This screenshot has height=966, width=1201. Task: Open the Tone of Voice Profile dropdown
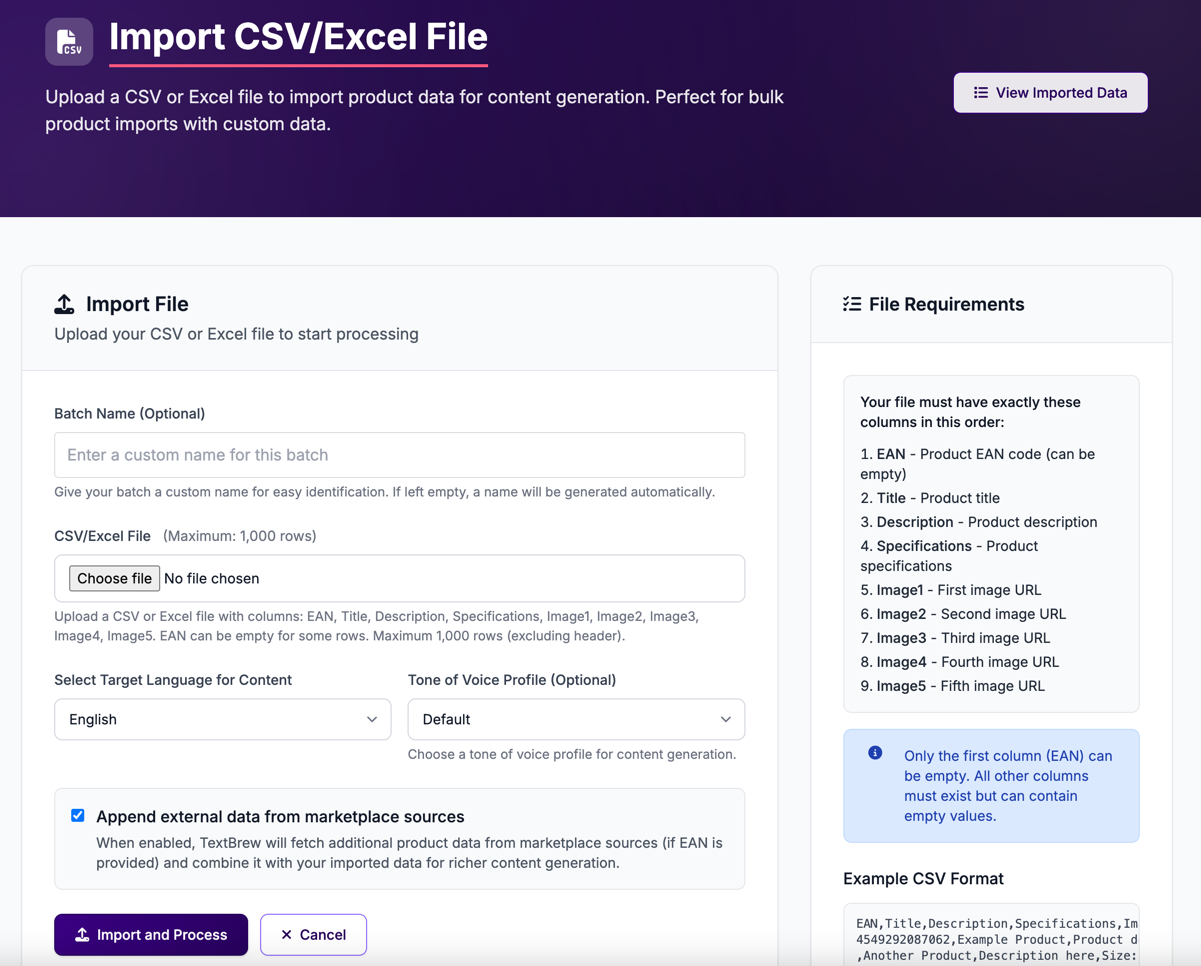coord(575,719)
